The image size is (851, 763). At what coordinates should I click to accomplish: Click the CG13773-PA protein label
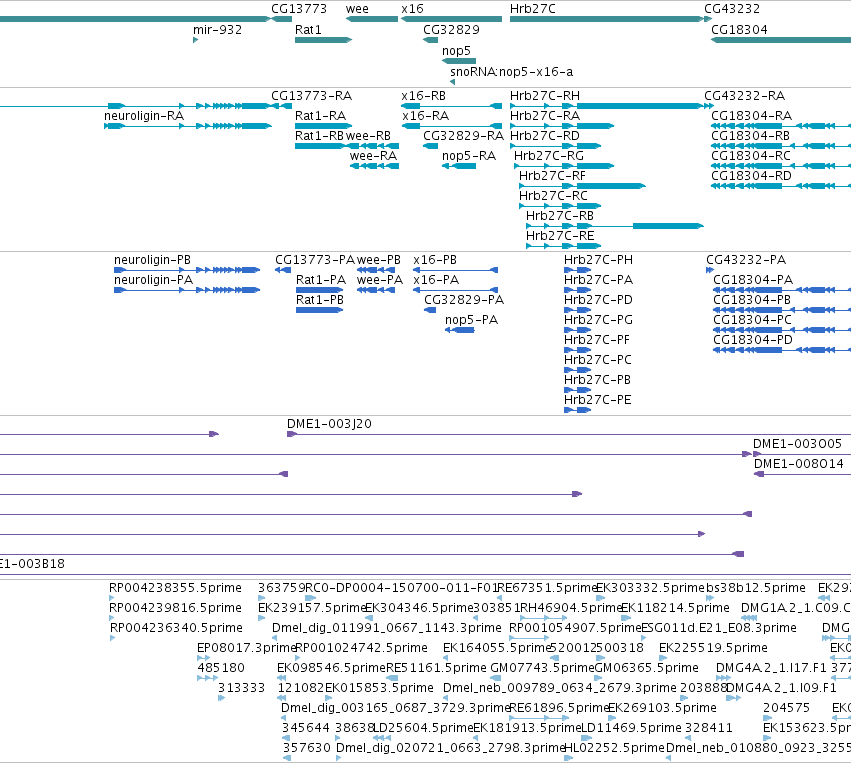(315, 260)
